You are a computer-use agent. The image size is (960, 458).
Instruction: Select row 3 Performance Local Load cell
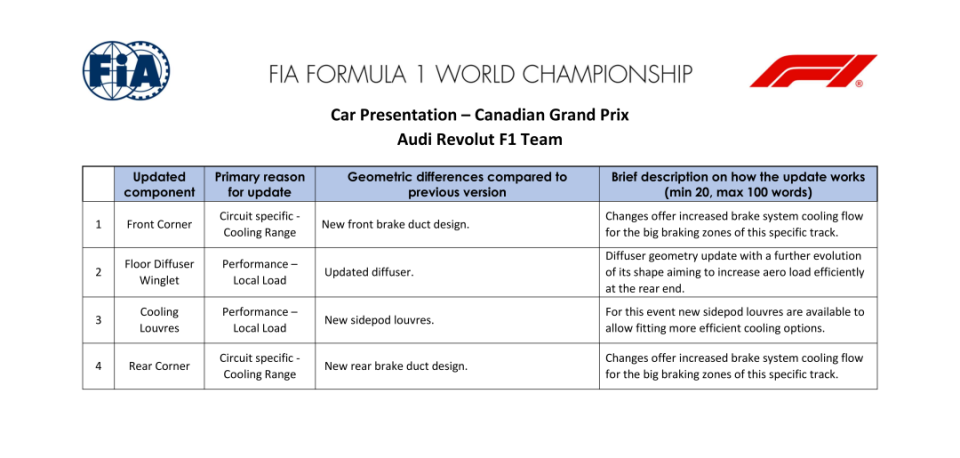tap(260, 320)
